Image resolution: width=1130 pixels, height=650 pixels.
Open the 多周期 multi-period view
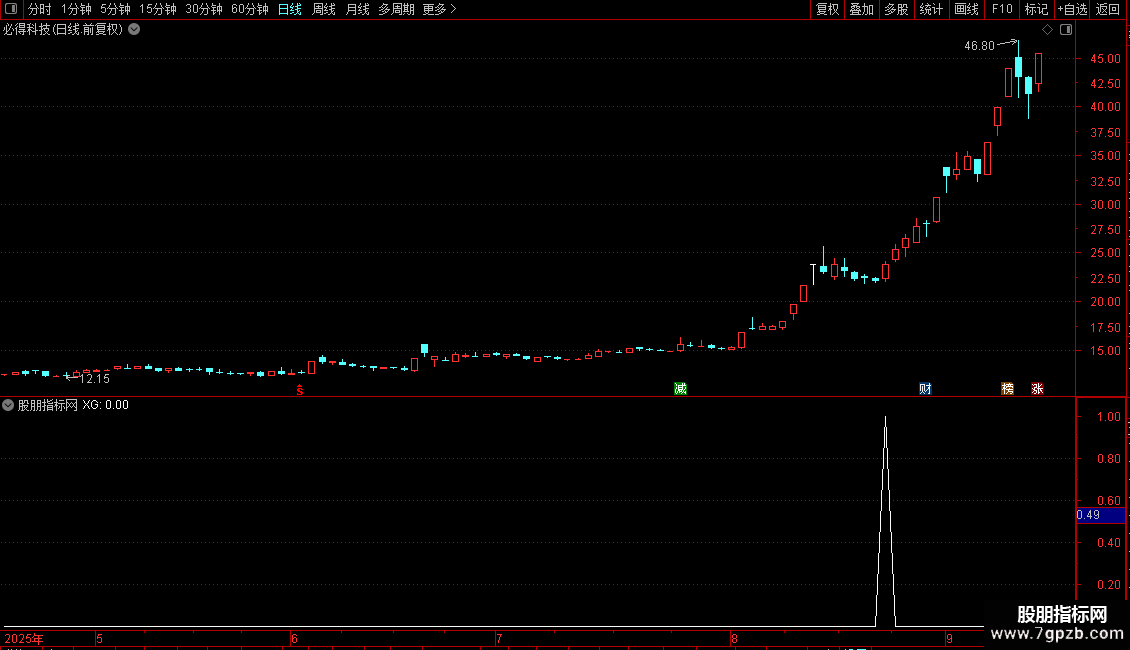tap(396, 9)
